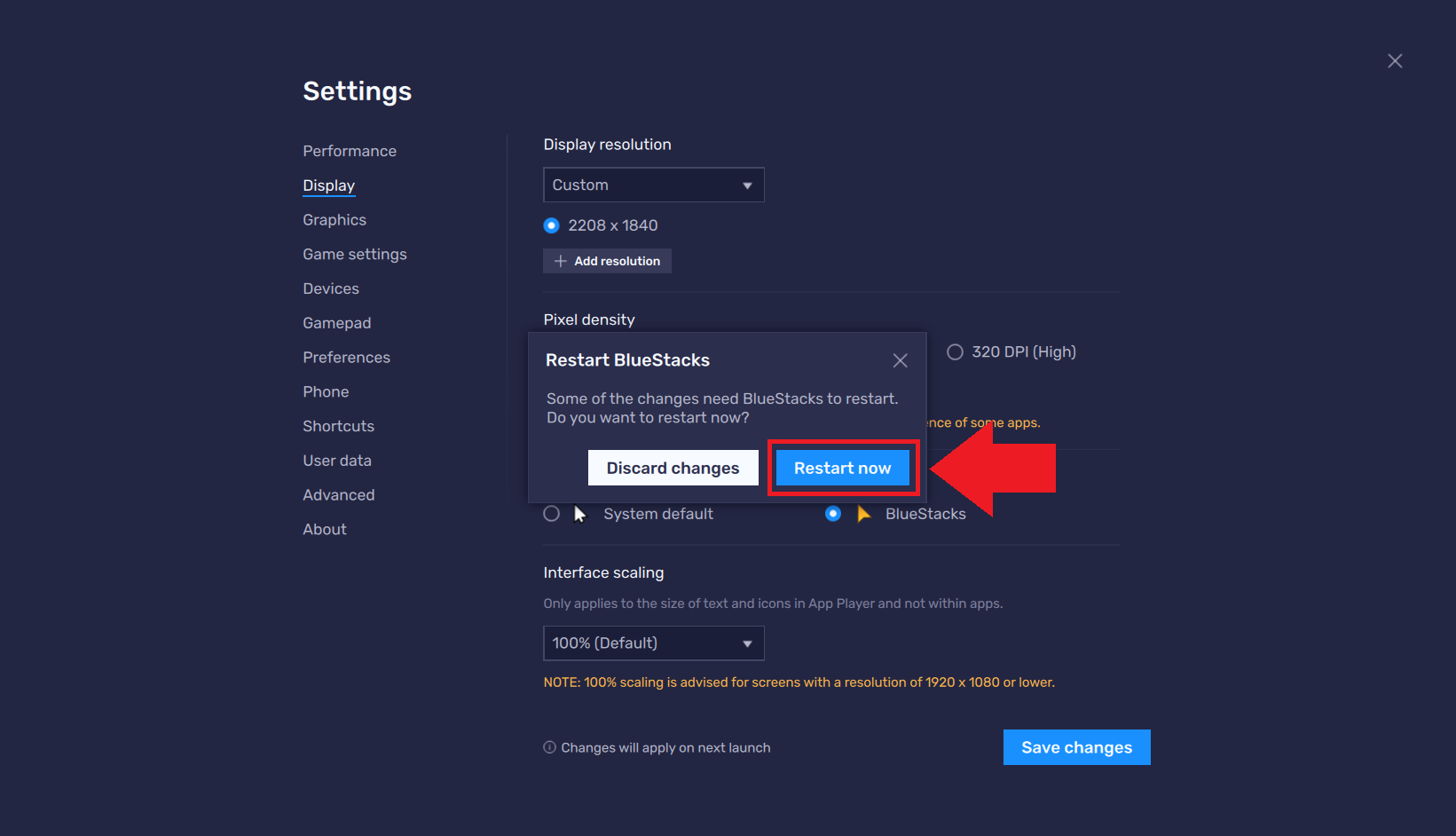Open the Advanced settings section
Viewport: 1456px width, 836px height.
tap(338, 494)
